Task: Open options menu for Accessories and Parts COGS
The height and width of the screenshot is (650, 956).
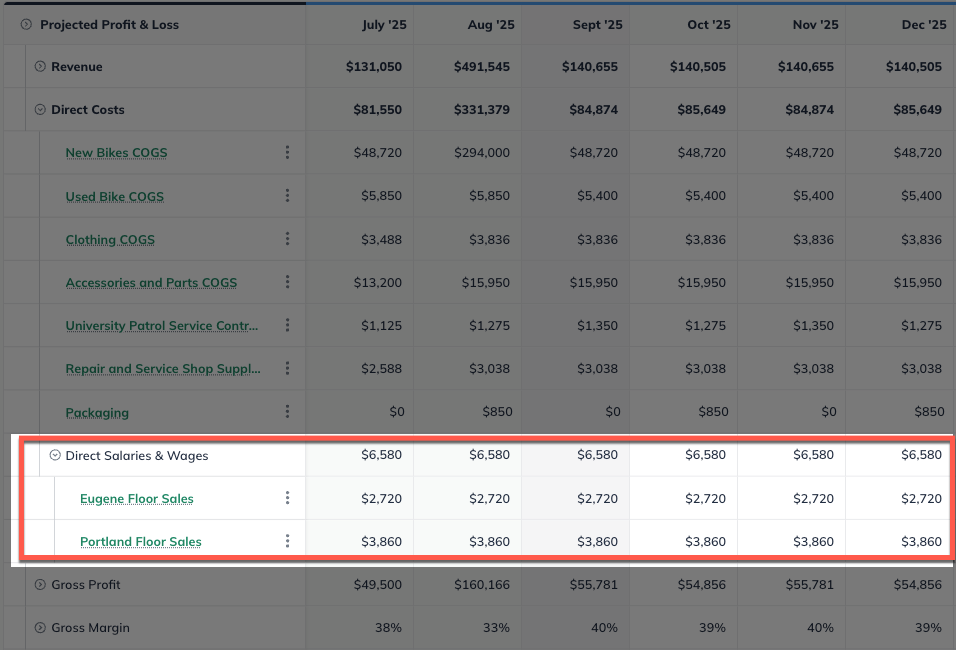Action: click(x=287, y=282)
